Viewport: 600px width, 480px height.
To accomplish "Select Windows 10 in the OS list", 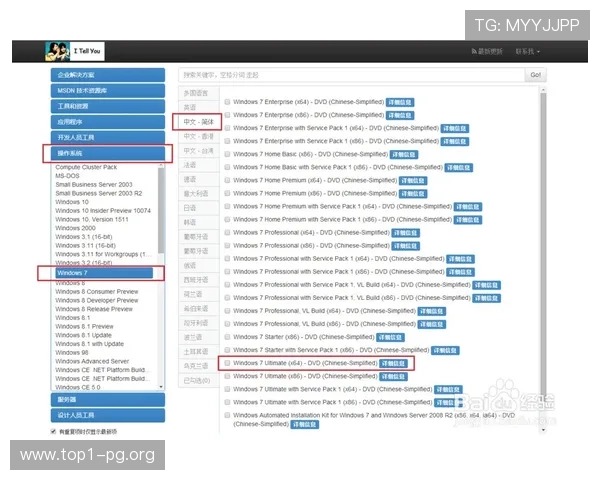I will tap(72, 202).
